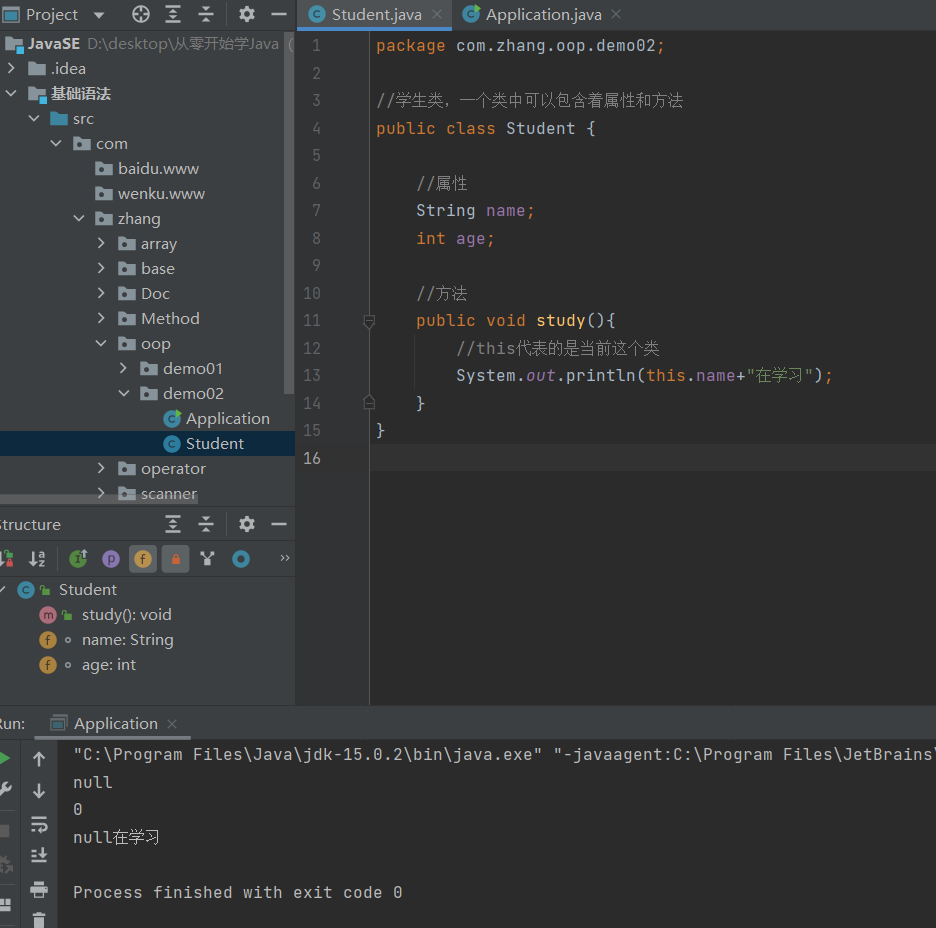Expand all in Project panel toolbar
Screen dimensions: 936x928
[x=173, y=14]
